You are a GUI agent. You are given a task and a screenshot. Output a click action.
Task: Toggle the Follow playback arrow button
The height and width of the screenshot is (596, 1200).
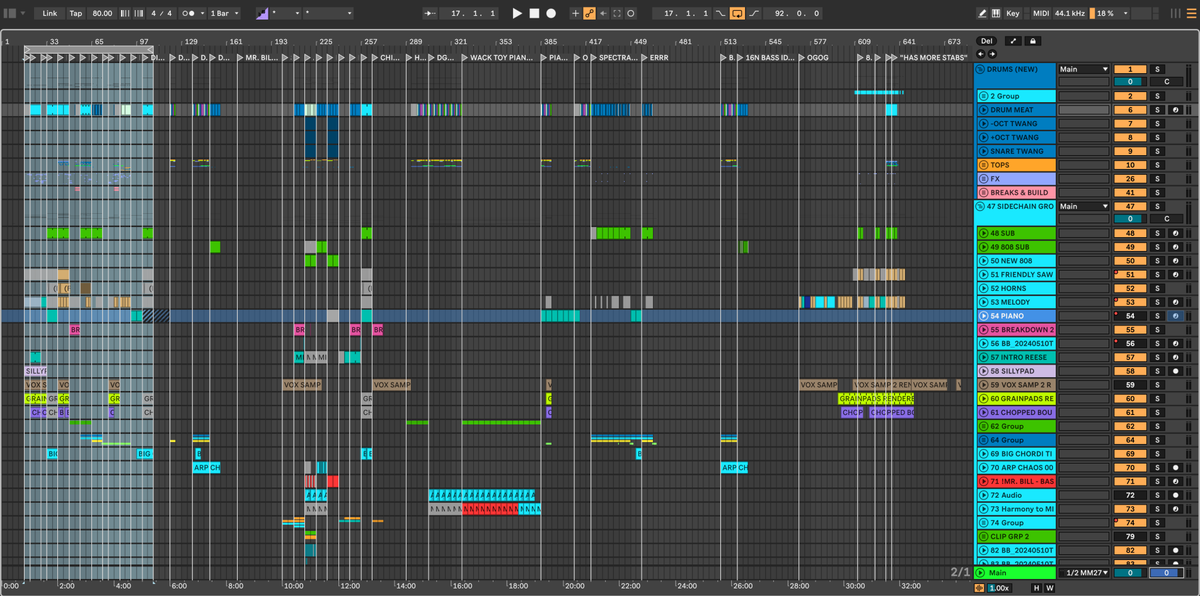430,14
